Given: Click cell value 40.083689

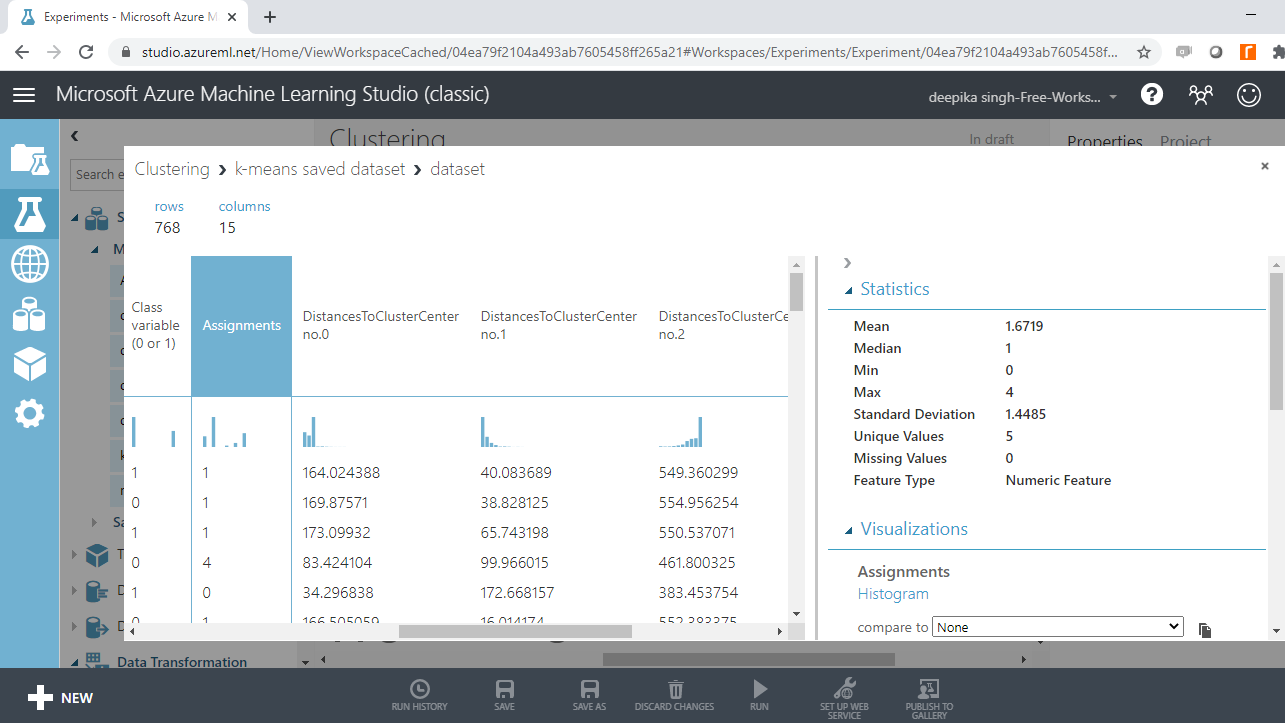Looking at the screenshot, I should [516, 472].
